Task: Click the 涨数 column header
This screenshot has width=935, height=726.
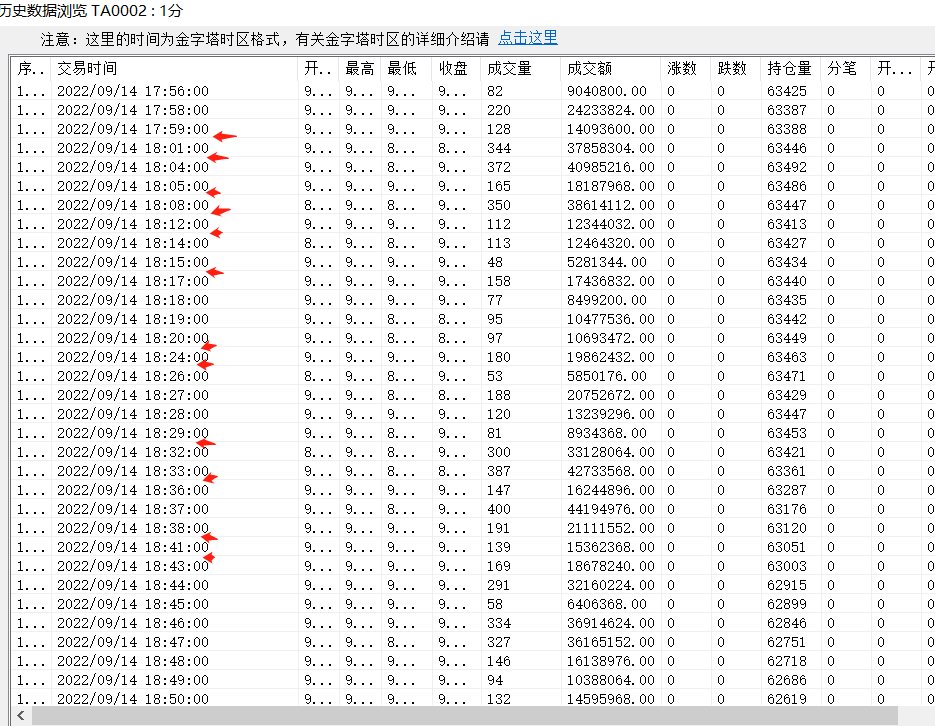Action: pos(685,69)
